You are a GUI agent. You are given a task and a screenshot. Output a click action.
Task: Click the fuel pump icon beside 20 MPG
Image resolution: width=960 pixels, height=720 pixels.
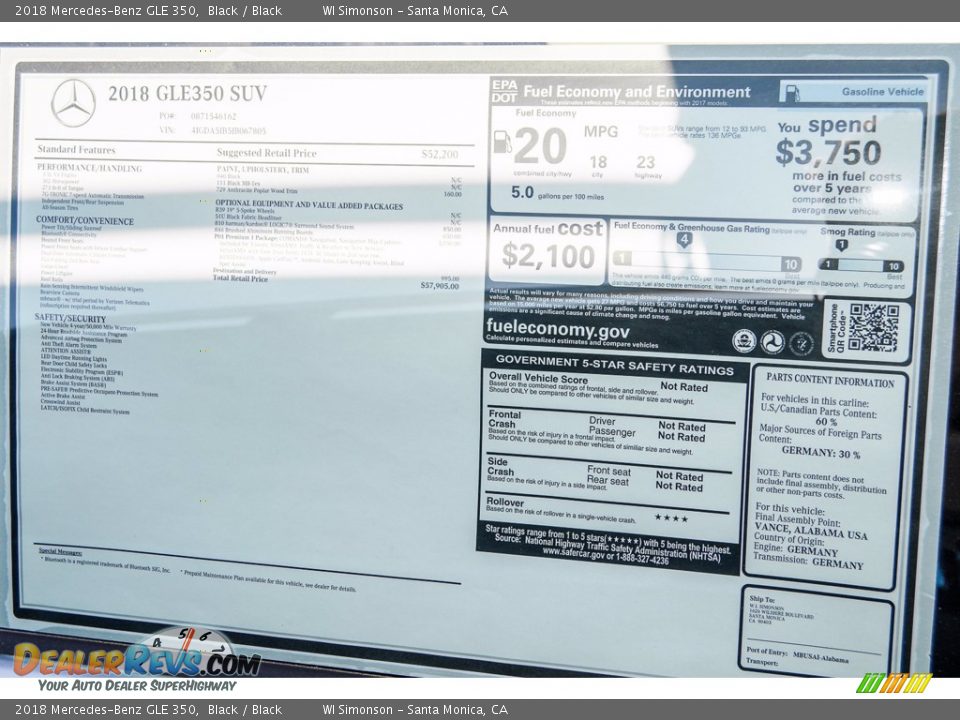click(502, 141)
